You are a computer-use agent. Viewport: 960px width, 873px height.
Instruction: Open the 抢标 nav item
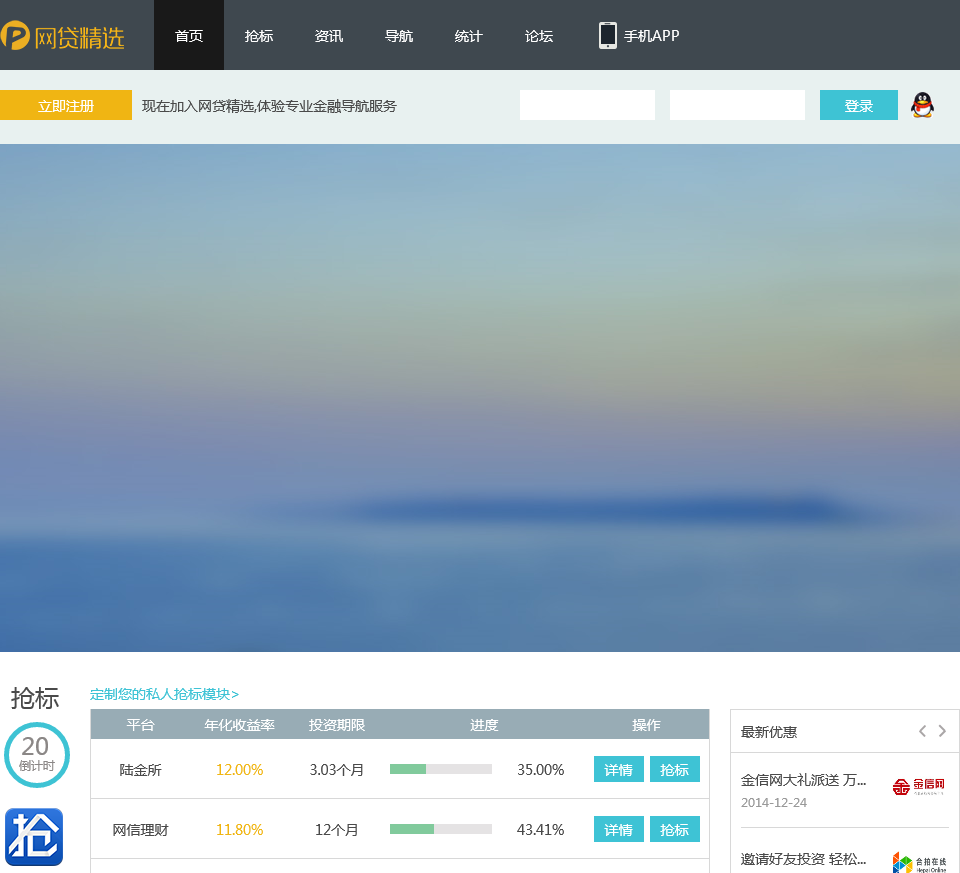tap(258, 36)
